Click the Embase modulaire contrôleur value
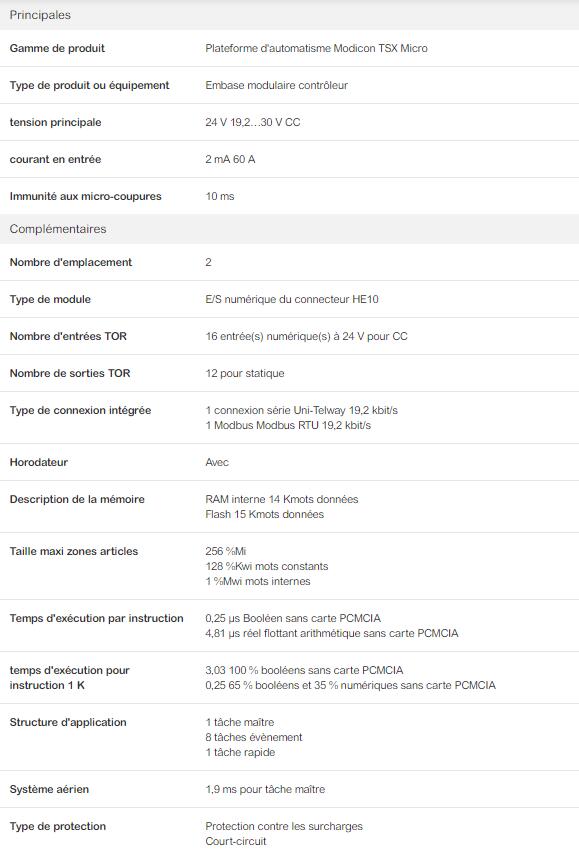Image resolution: width=579 pixels, height=856 pixels. (x=277, y=85)
